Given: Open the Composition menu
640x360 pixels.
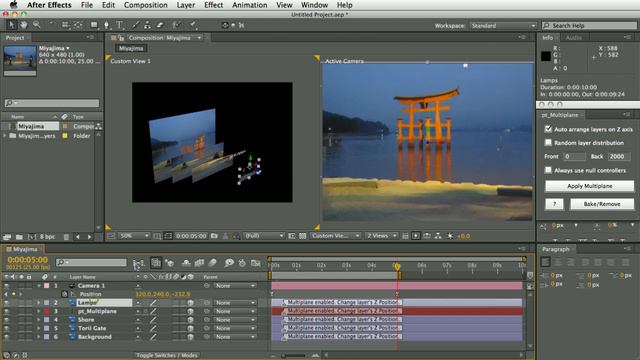Looking at the screenshot, I should (x=146, y=5).
